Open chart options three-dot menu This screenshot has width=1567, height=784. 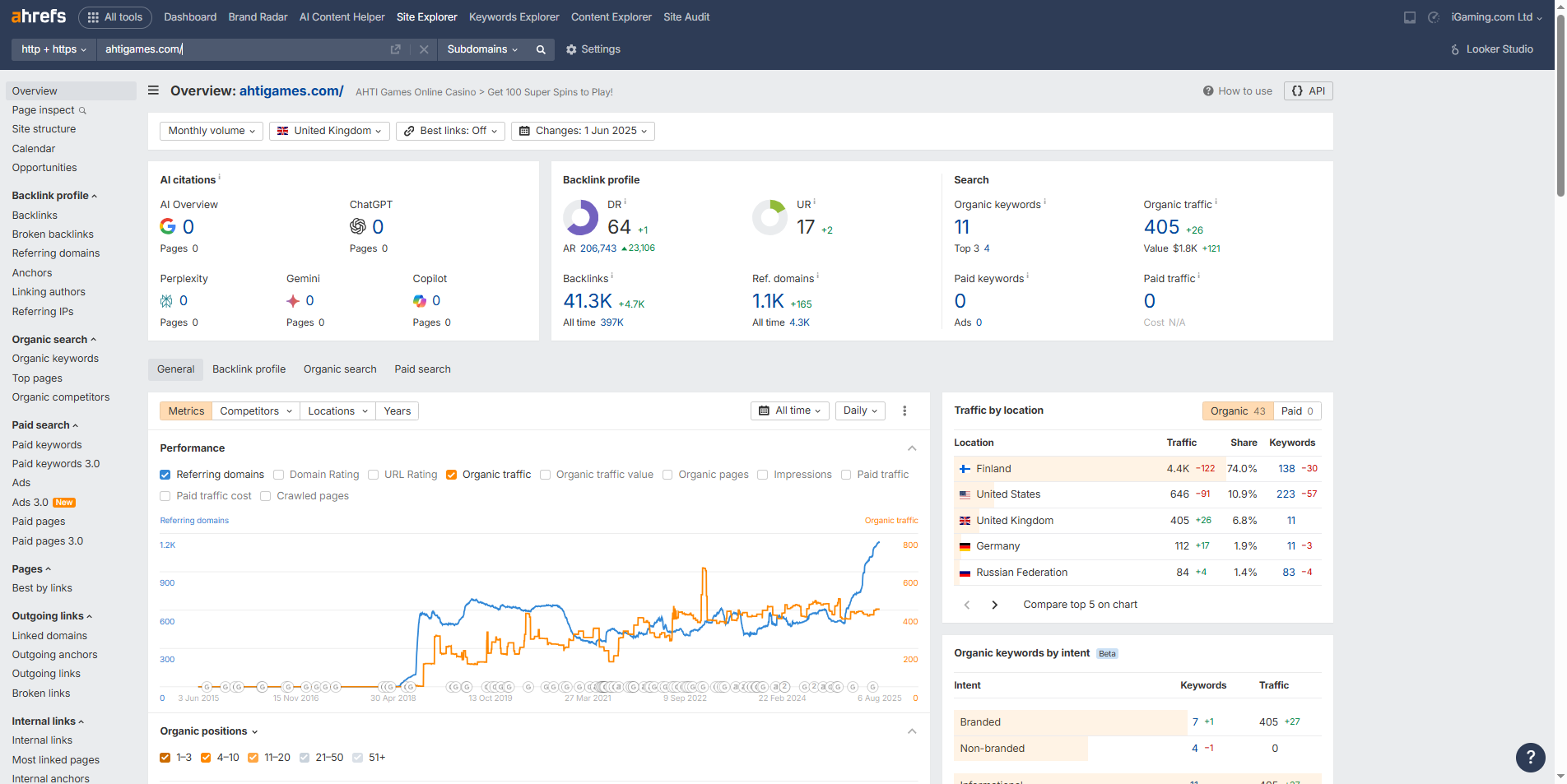(904, 411)
